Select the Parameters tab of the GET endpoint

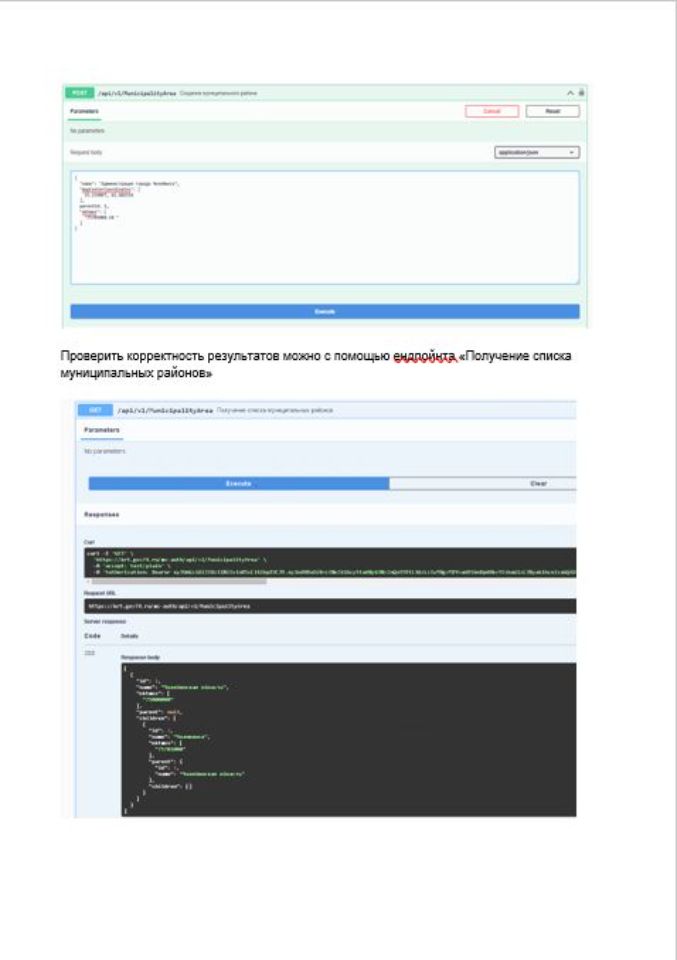point(102,430)
